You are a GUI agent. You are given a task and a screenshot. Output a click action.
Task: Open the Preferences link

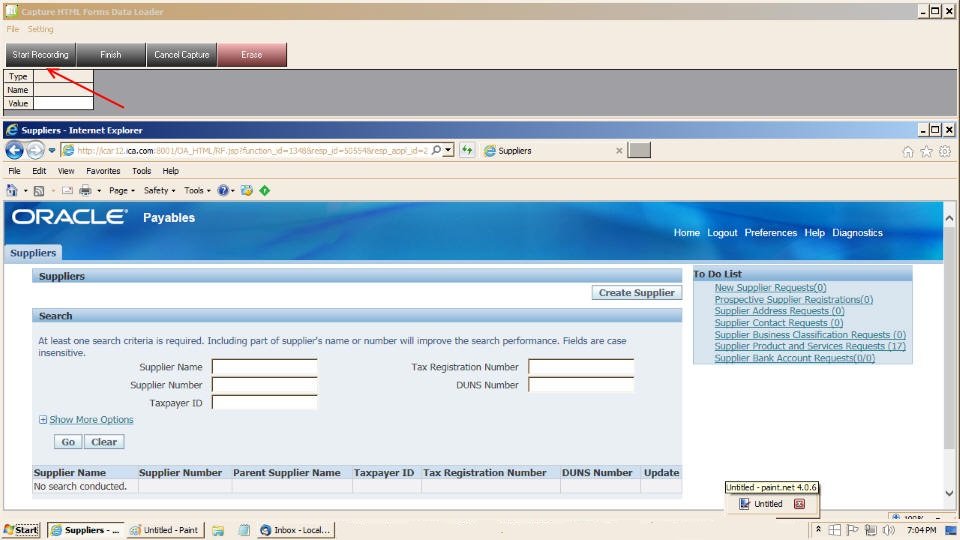click(x=770, y=233)
